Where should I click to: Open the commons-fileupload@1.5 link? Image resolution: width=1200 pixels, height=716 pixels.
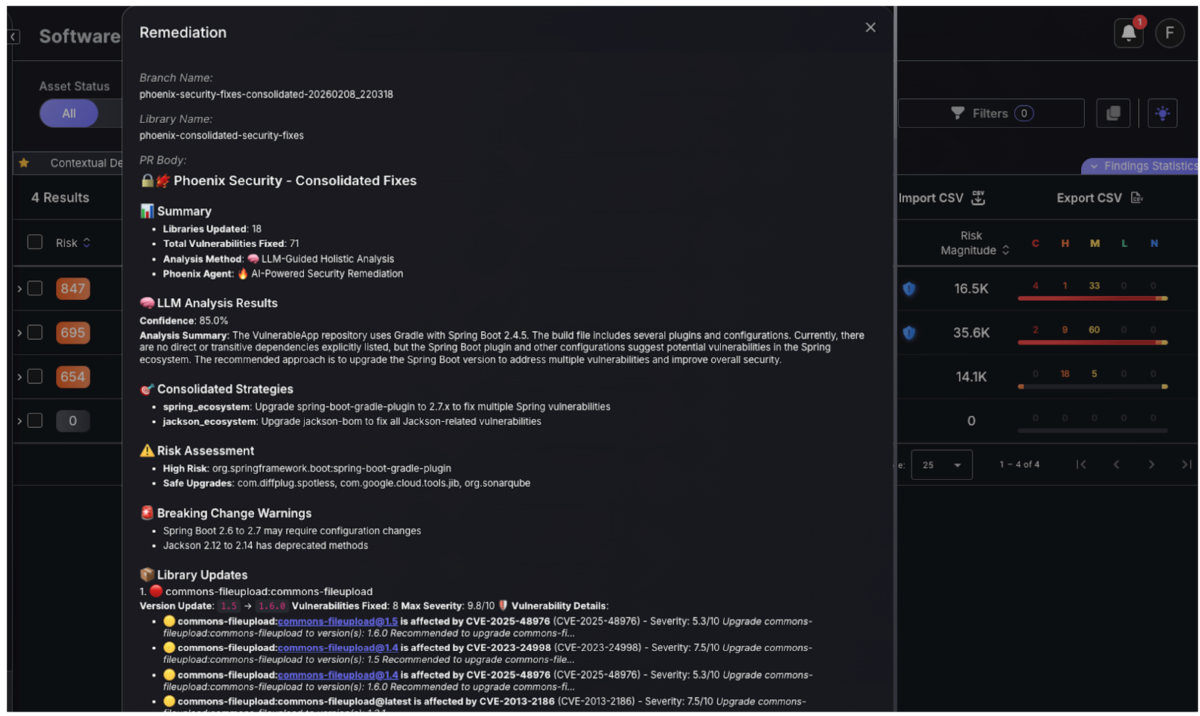(x=337, y=621)
